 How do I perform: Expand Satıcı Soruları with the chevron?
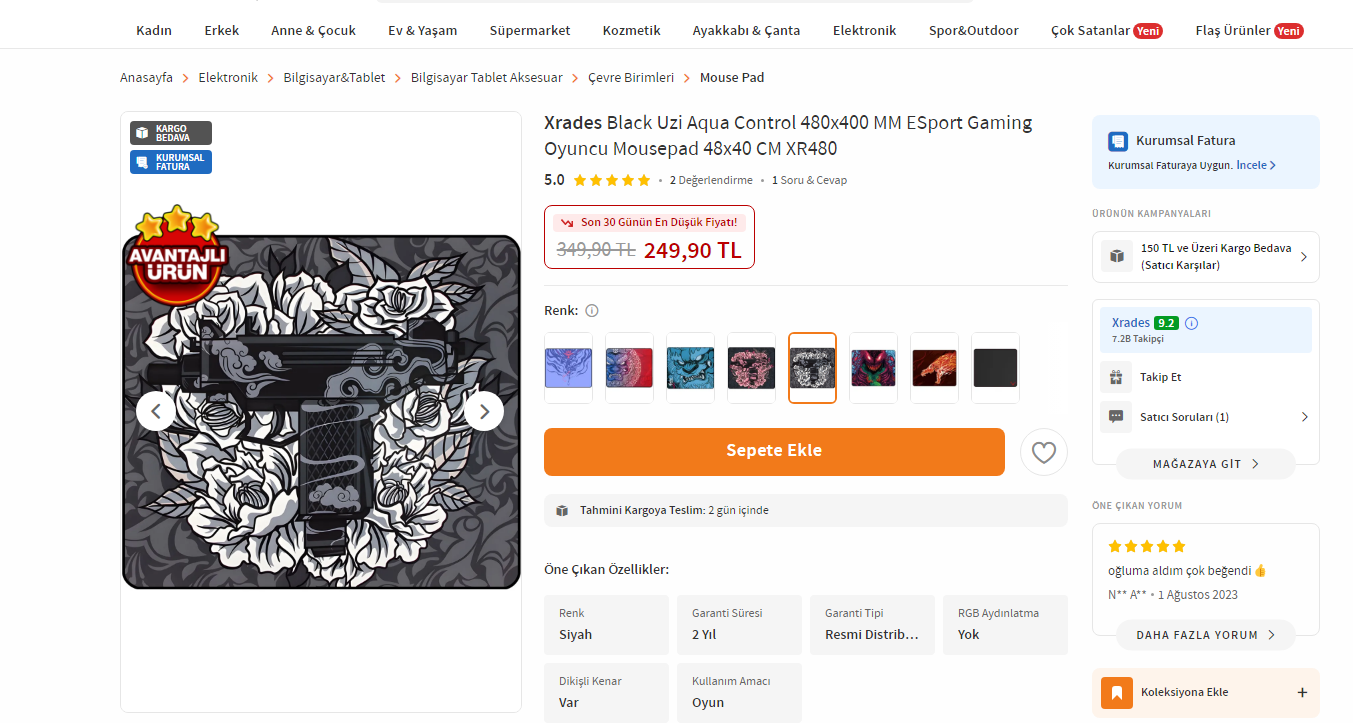[x=1304, y=417]
